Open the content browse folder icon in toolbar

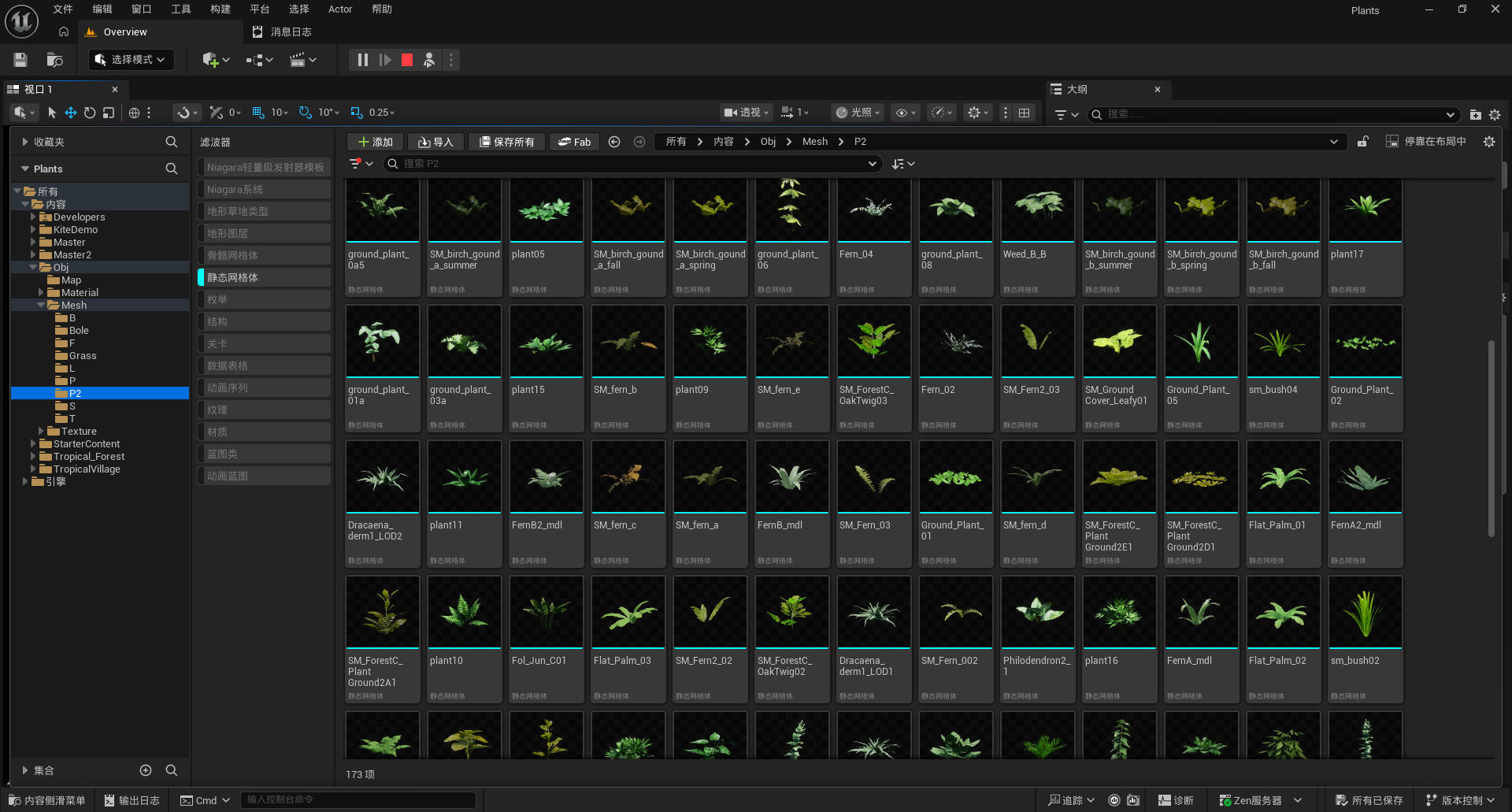54,60
